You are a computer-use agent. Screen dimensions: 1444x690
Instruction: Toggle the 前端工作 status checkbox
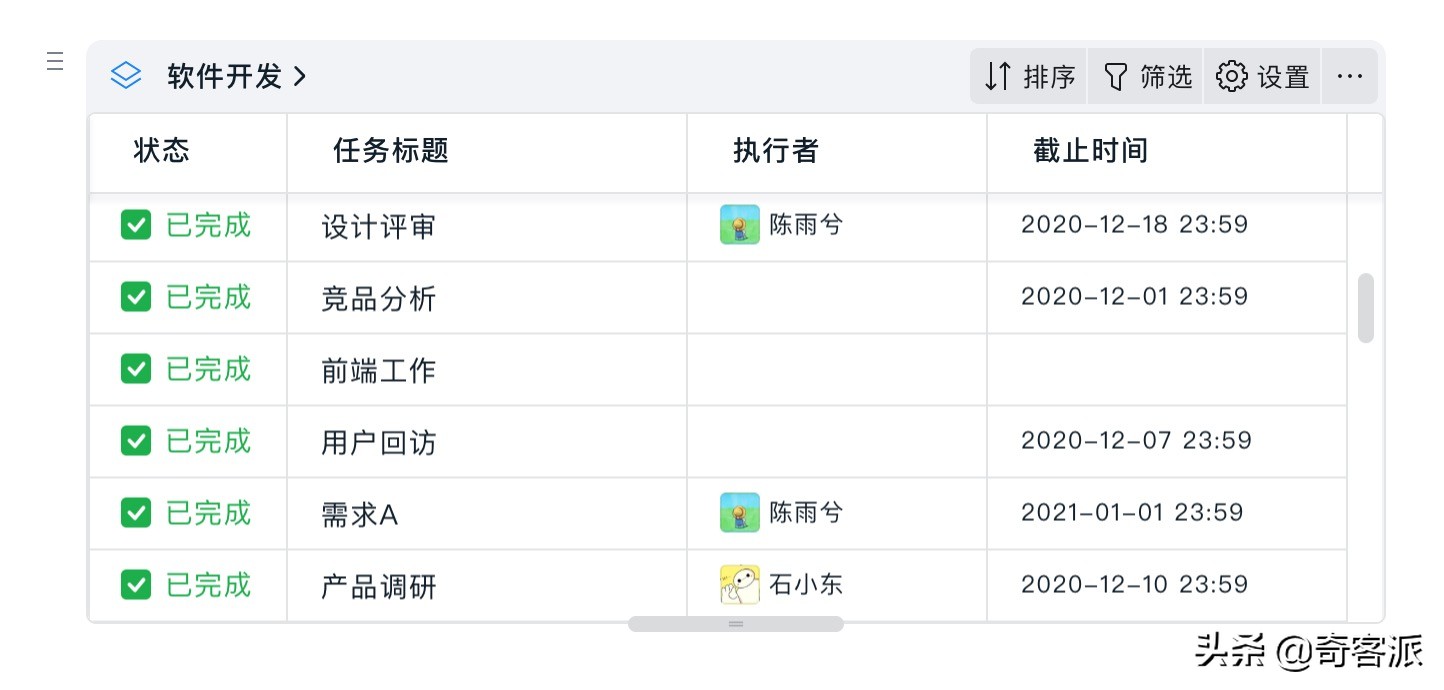tap(136, 369)
